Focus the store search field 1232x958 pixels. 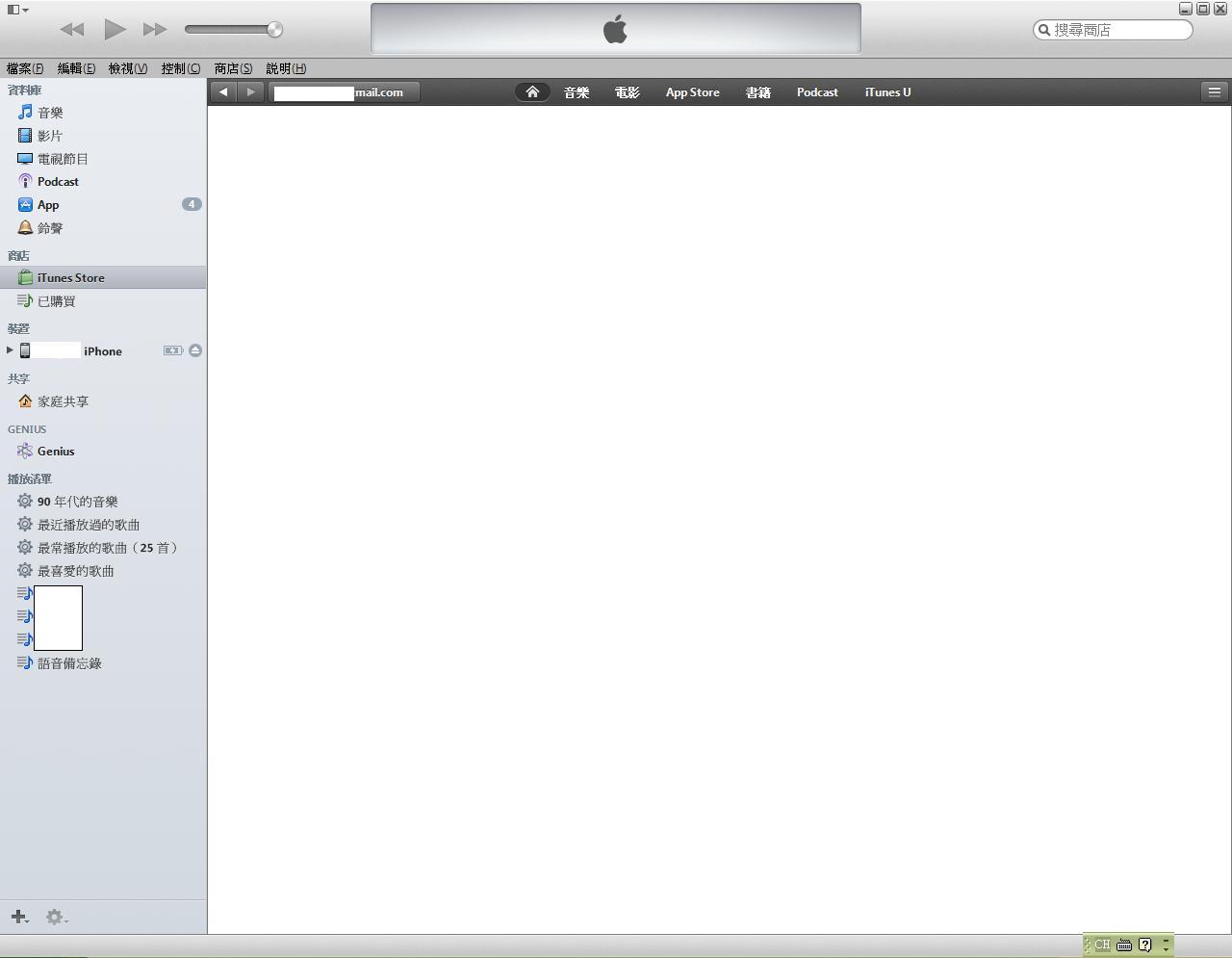click(x=1113, y=30)
